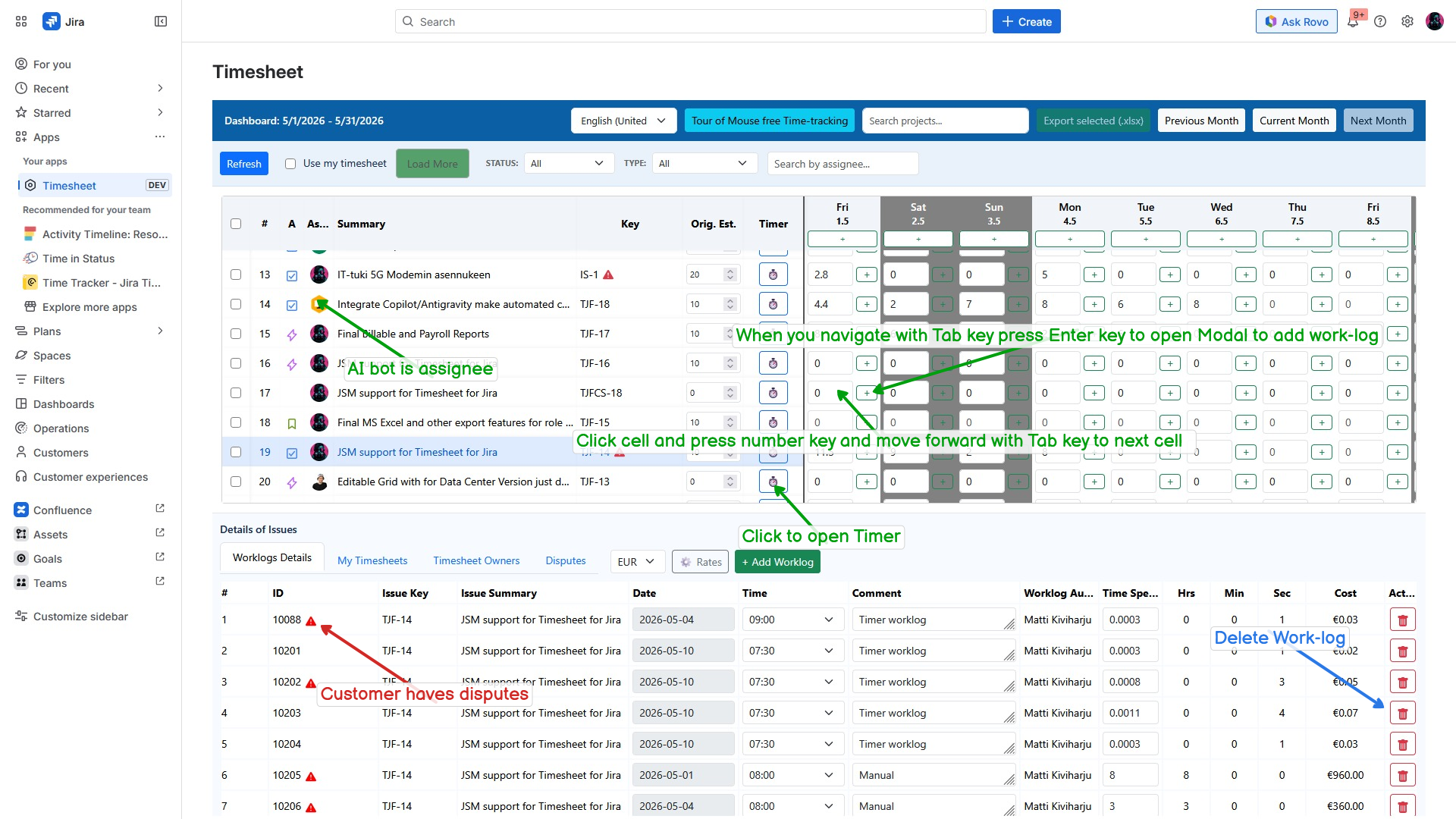The width and height of the screenshot is (1456, 819).
Task: Open the user profile avatar
Action: (1435, 21)
